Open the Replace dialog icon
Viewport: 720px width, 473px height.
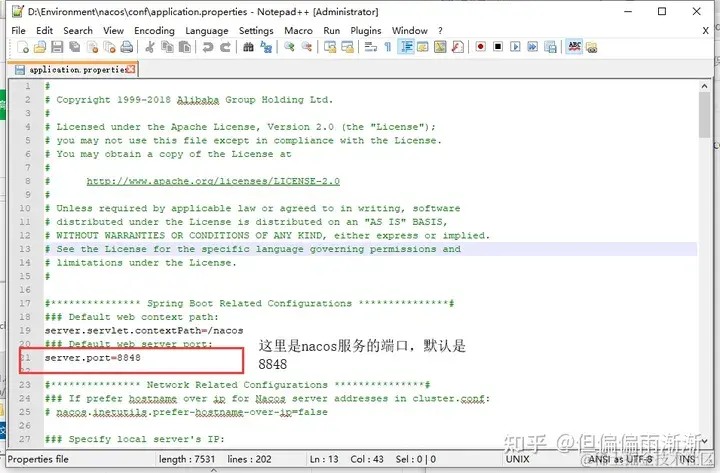pos(266,47)
